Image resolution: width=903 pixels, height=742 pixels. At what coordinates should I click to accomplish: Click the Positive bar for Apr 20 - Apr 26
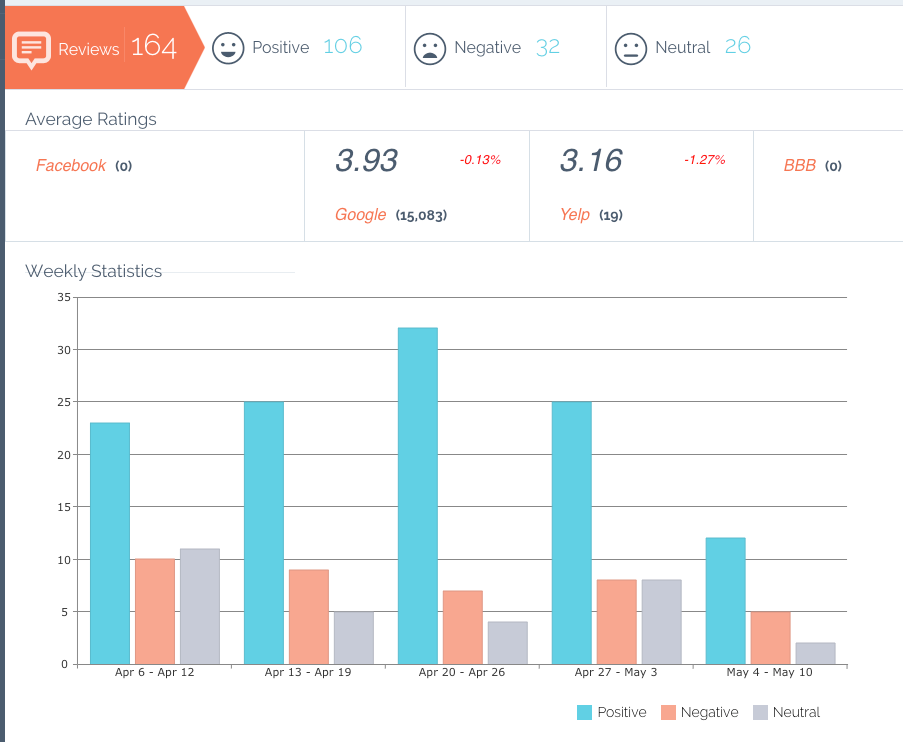tap(418, 496)
